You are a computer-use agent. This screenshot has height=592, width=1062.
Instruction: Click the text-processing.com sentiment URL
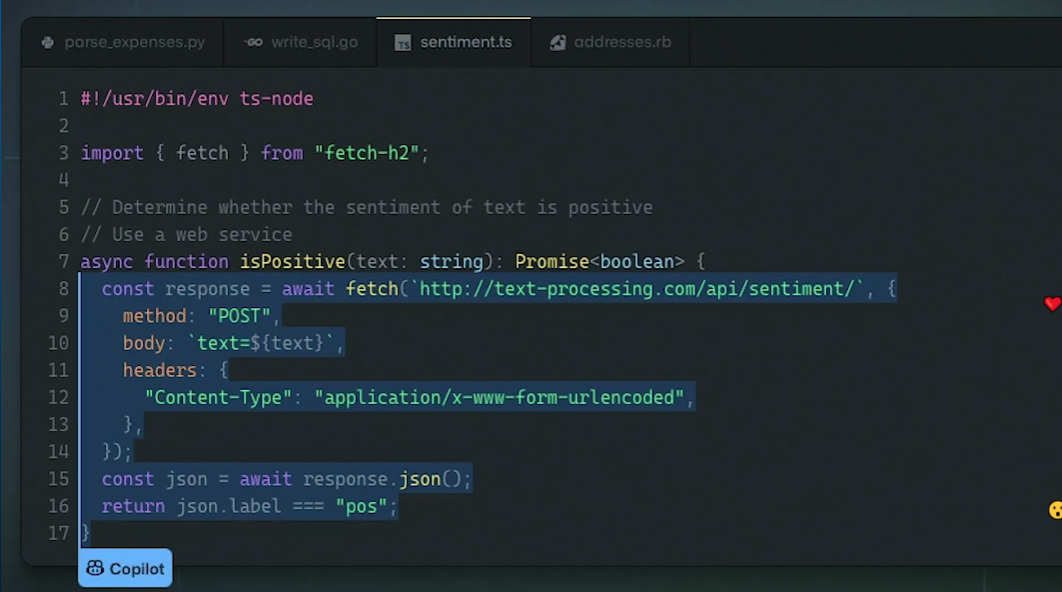click(637, 289)
